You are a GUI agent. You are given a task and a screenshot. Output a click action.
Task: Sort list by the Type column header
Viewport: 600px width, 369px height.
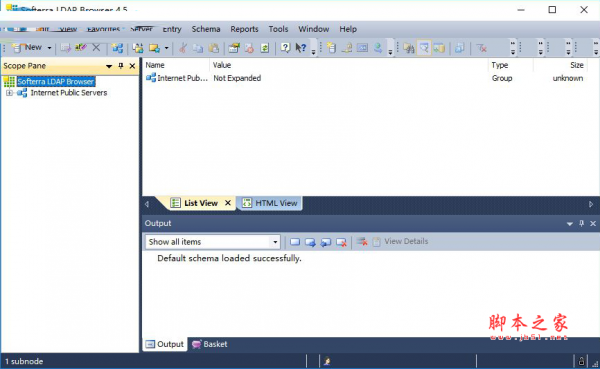[x=511, y=65]
